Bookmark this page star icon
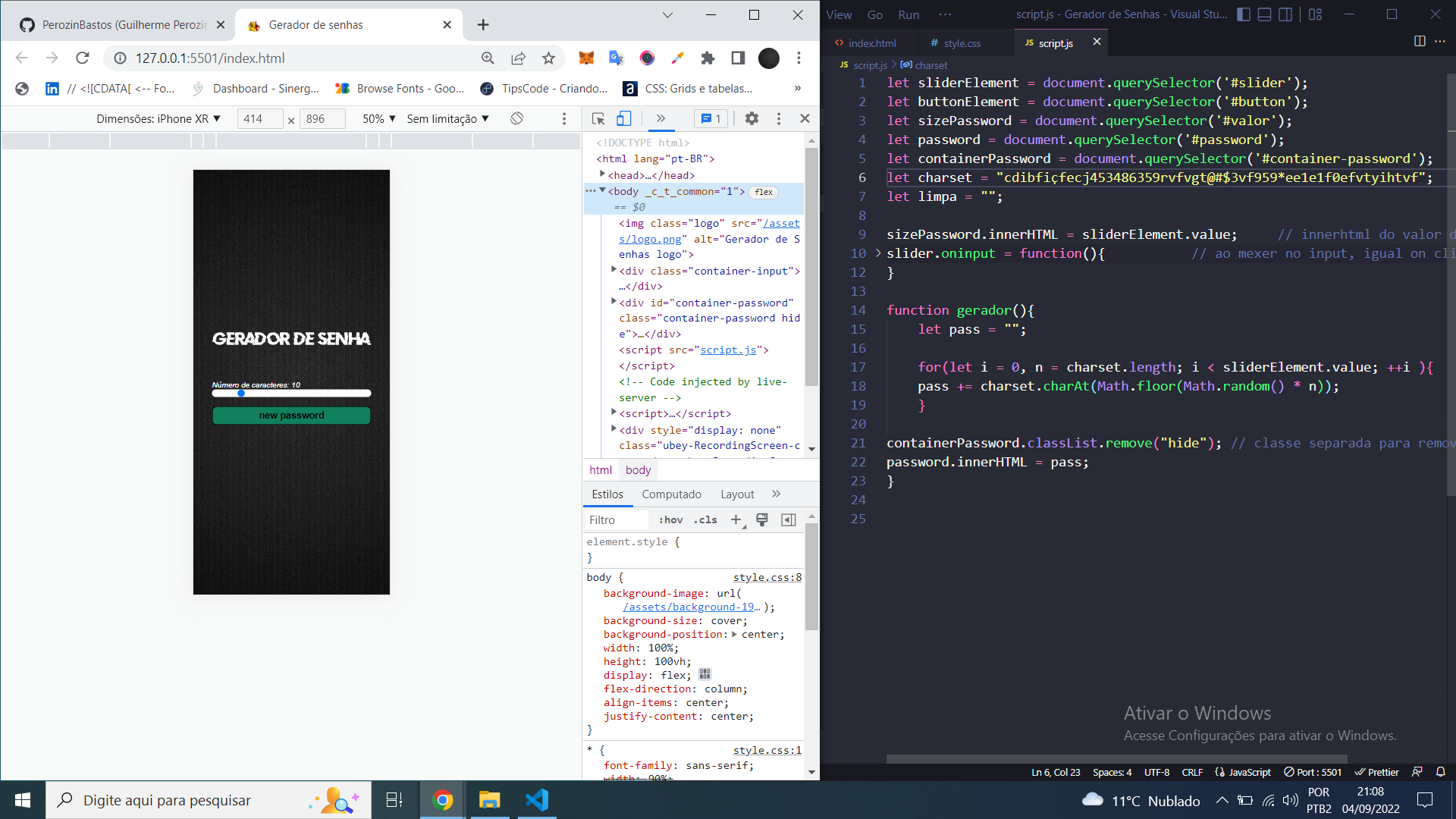Image resolution: width=1456 pixels, height=819 pixels. [x=548, y=58]
